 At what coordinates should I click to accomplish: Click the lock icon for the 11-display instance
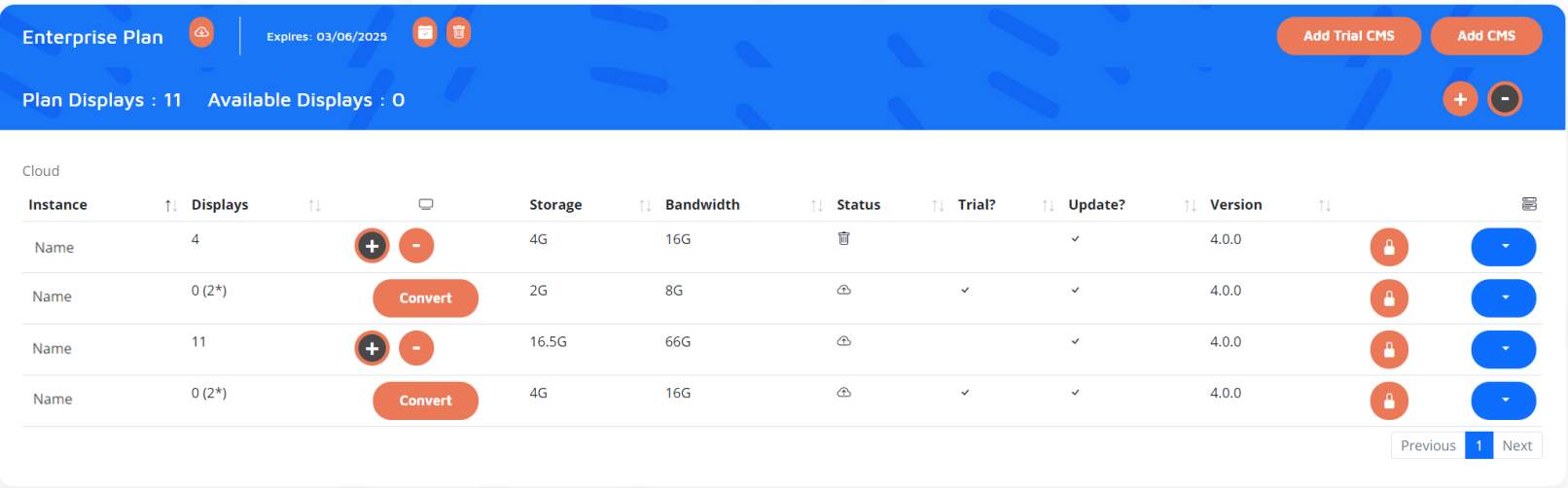[1389, 350]
